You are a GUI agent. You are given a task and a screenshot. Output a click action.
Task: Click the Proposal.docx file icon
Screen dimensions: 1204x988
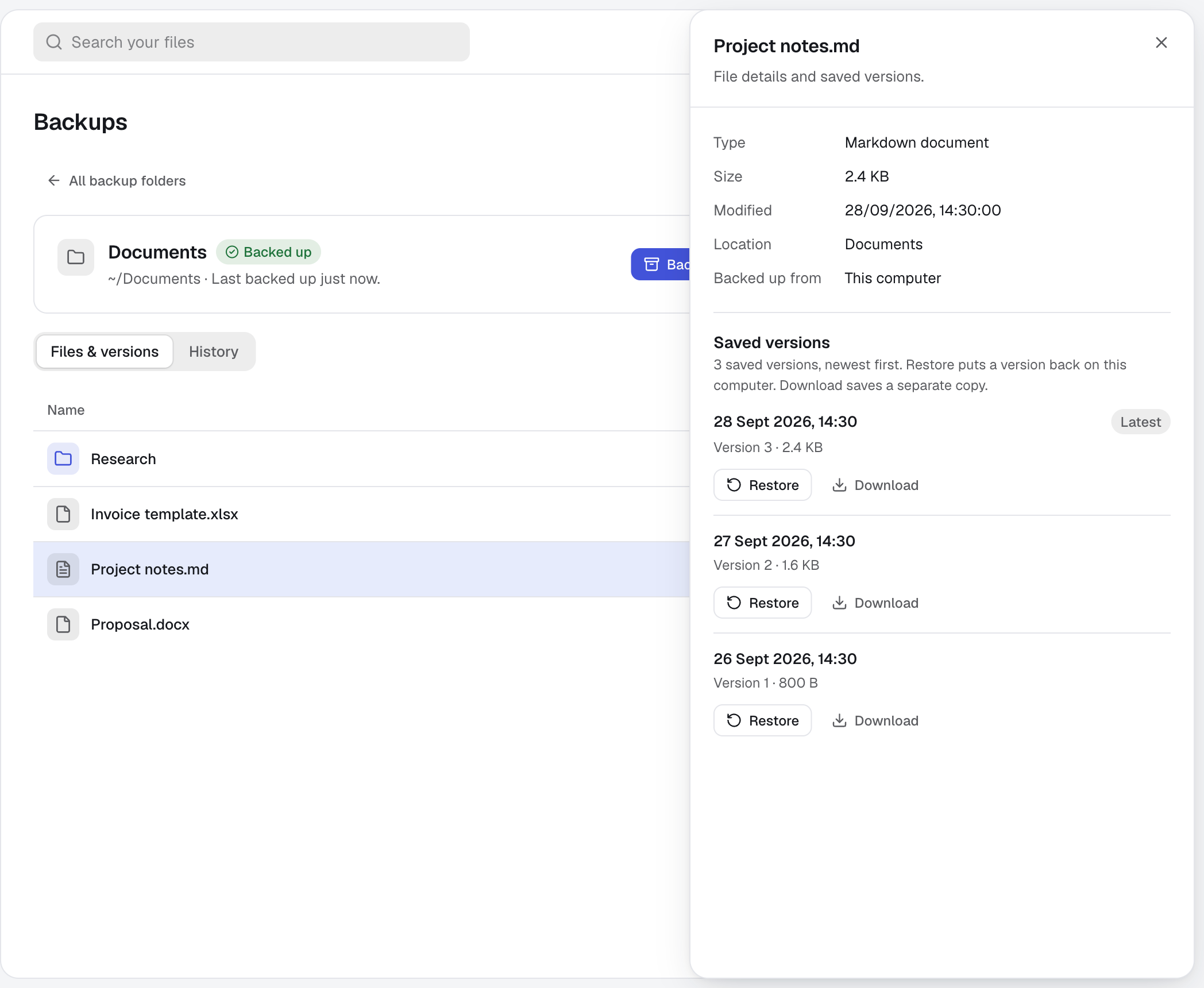[63, 624]
